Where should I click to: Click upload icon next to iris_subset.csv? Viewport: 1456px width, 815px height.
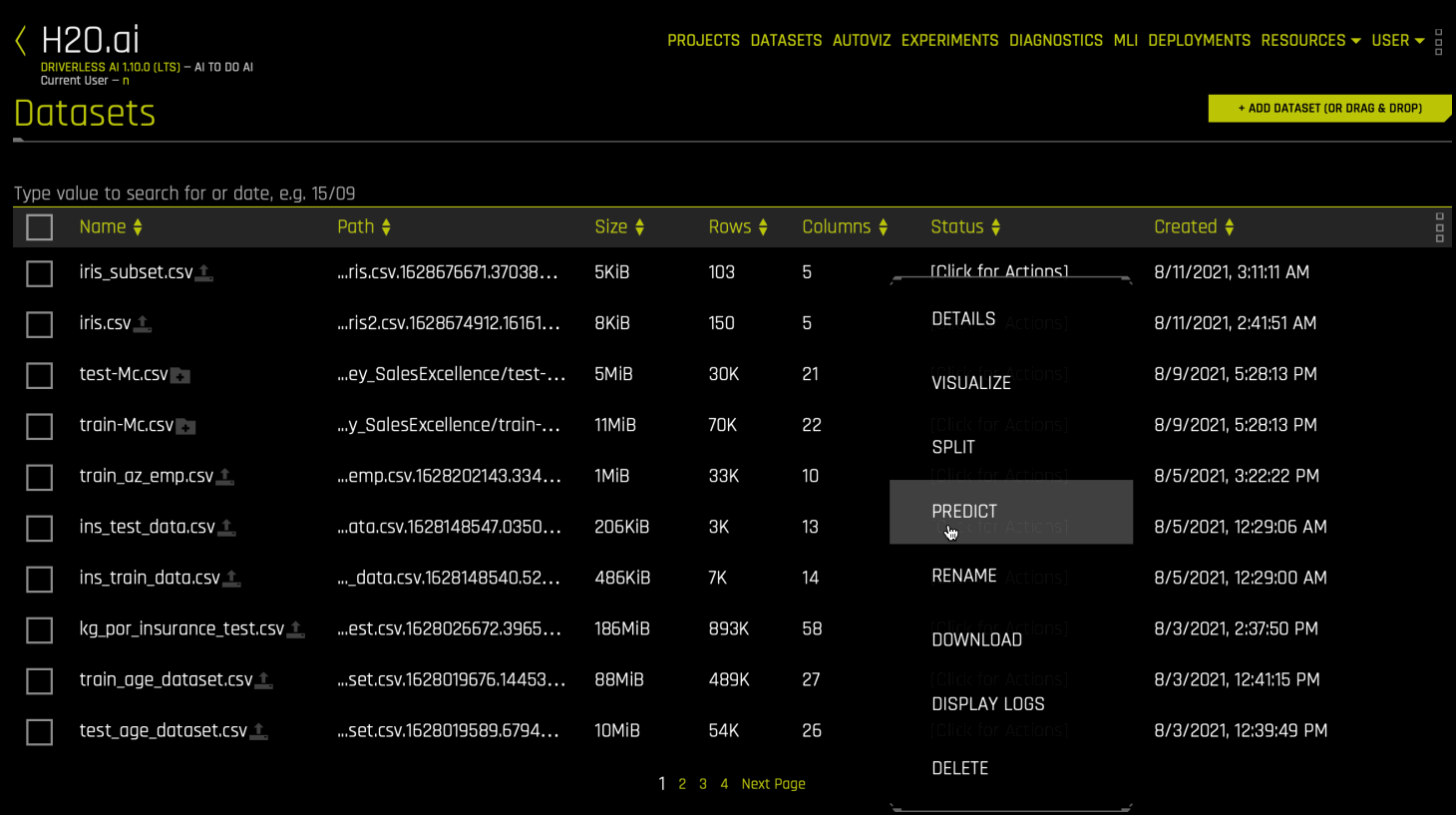click(x=204, y=272)
